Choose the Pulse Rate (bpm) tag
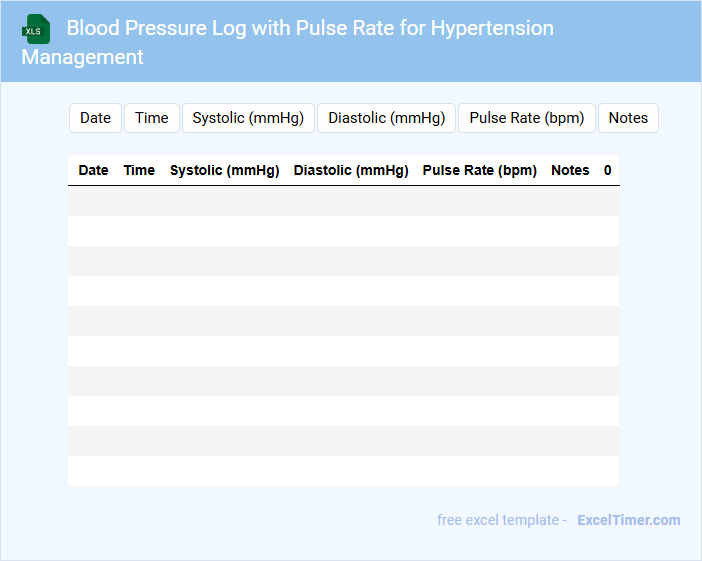The width and height of the screenshot is (702, 561). click(527, 118)
